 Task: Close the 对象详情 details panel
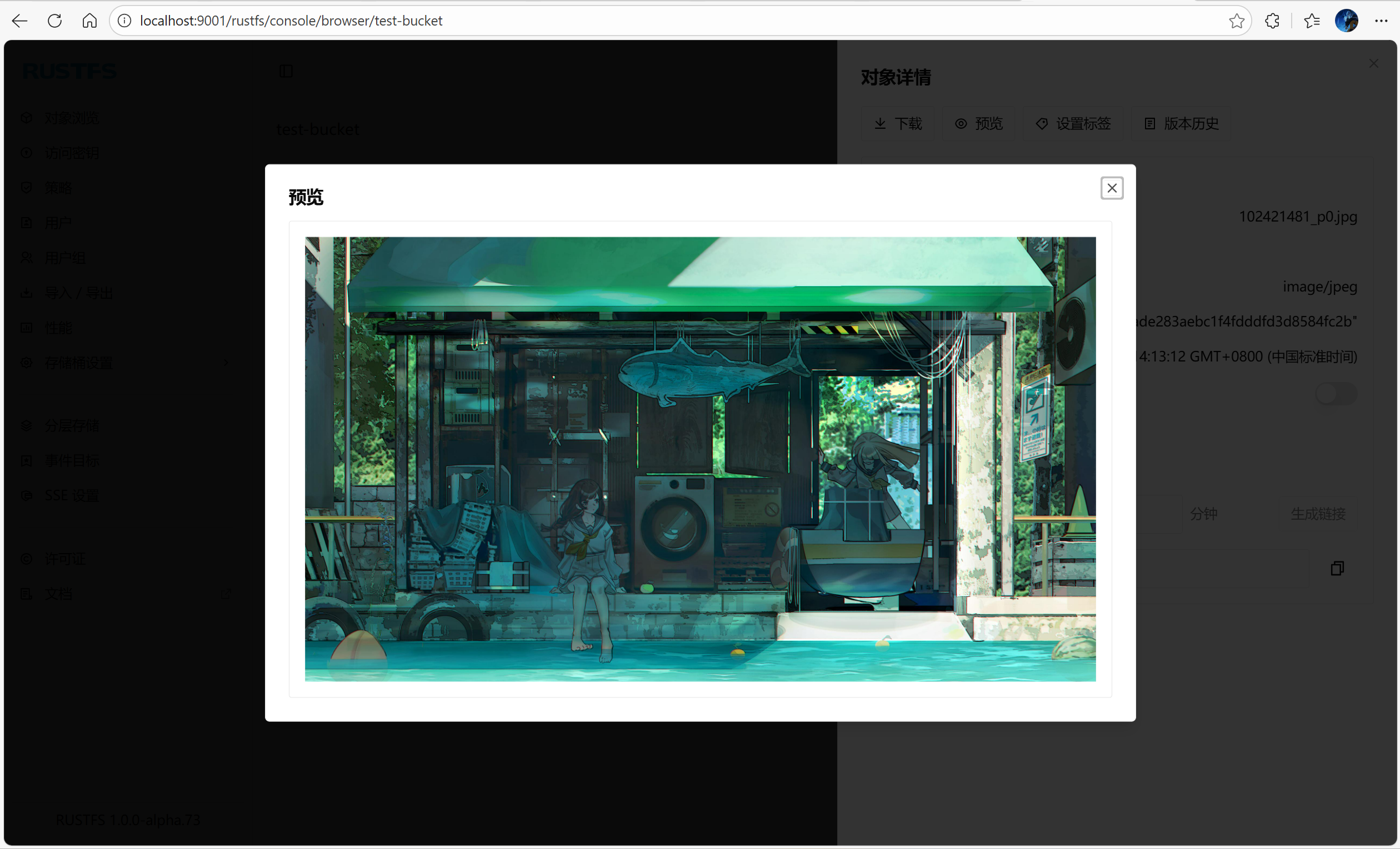[x=1374, y=64]
